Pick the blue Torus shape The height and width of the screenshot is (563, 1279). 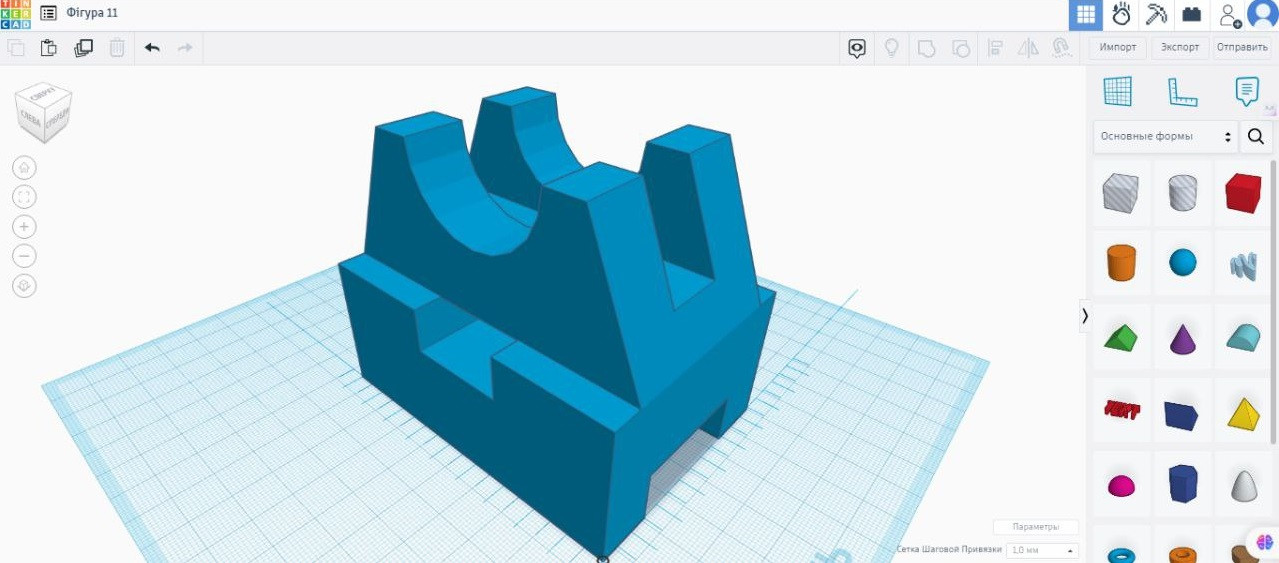1121,554
